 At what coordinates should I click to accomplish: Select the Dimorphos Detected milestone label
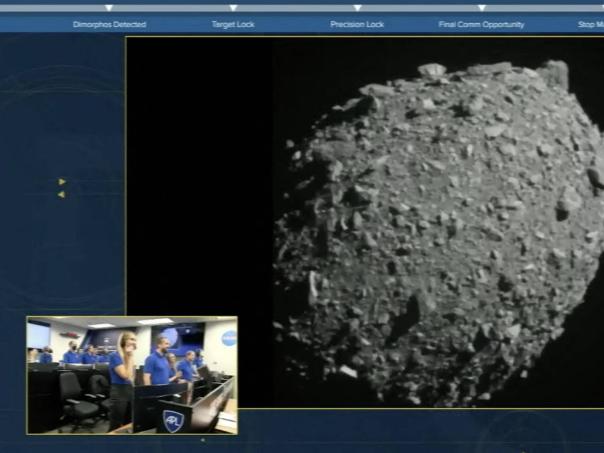[x=109, y=24]
